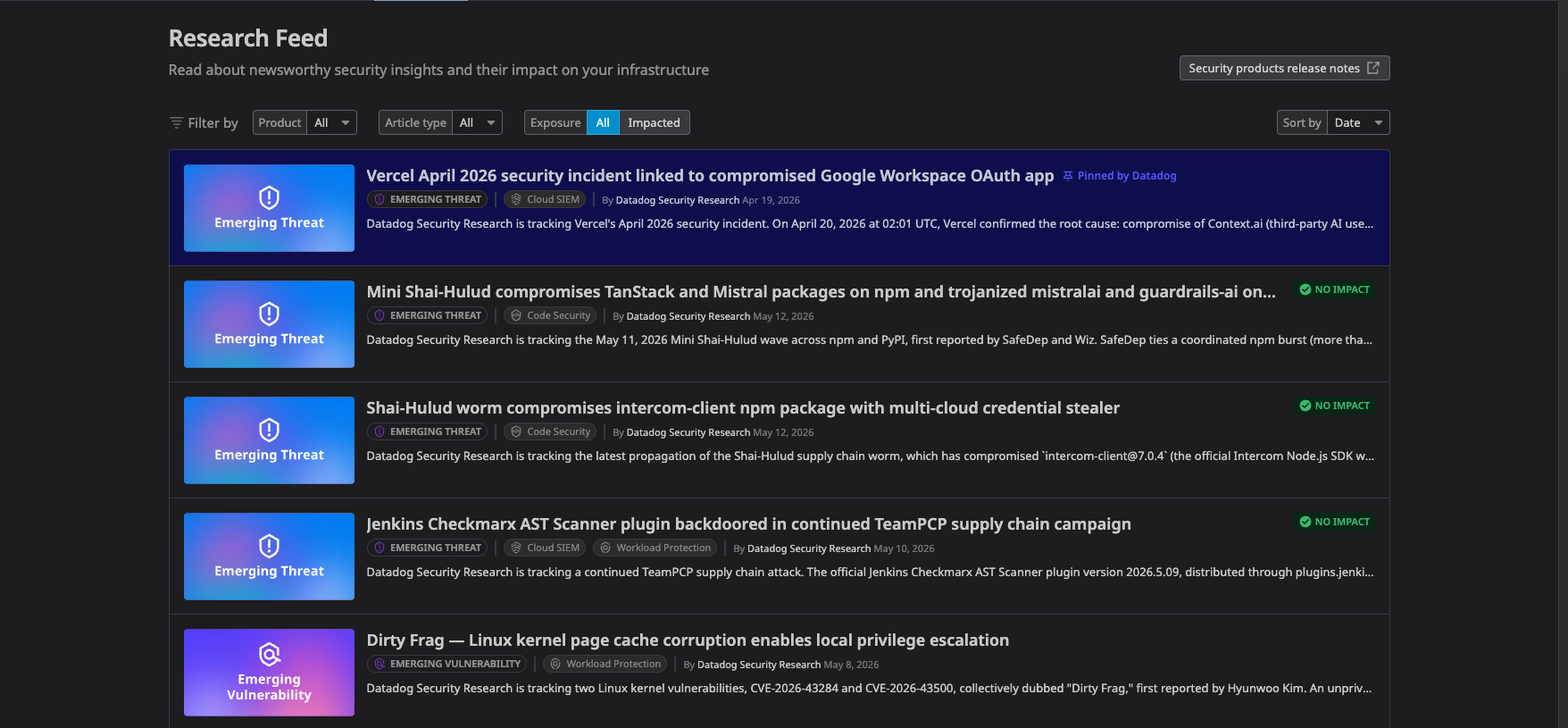Click the Apr 19, 2026 date text
The height and width of the screenshot is (728, 1568).
click(771, 200)
